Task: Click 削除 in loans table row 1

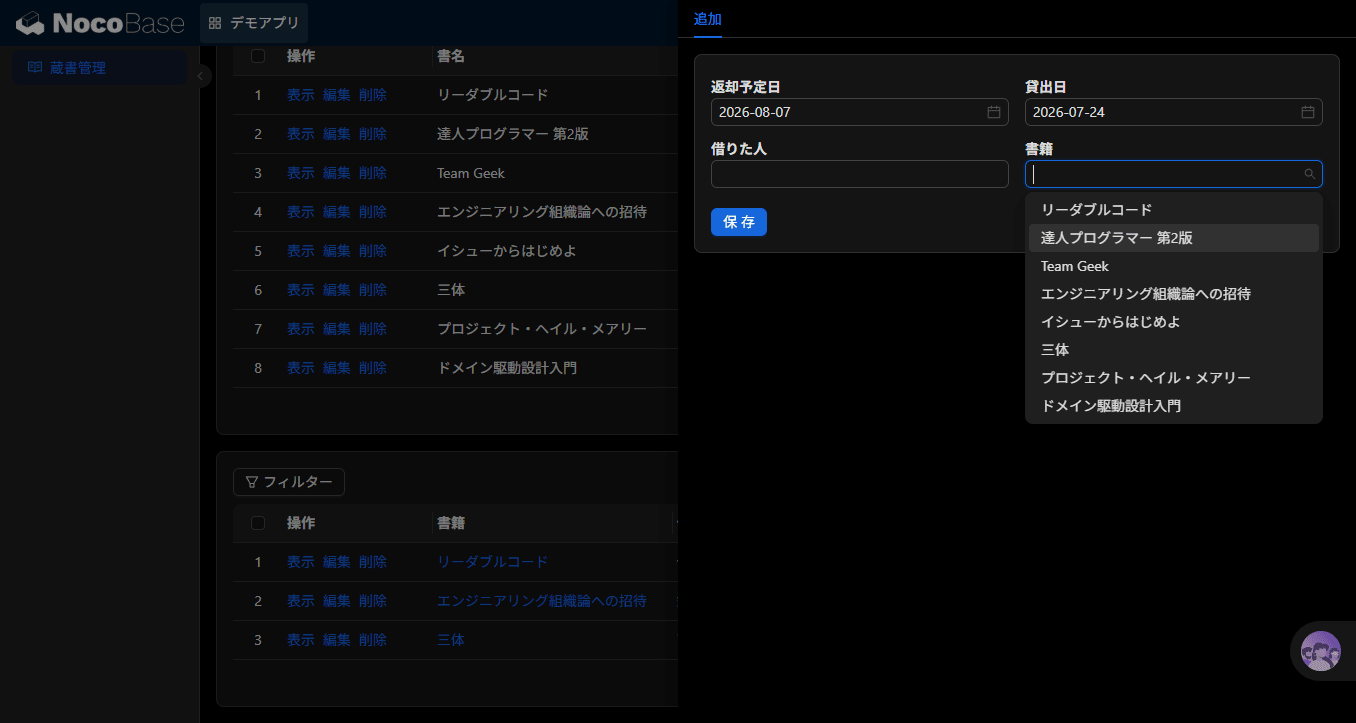Action: pyautogui.click(x=373, y=562)
